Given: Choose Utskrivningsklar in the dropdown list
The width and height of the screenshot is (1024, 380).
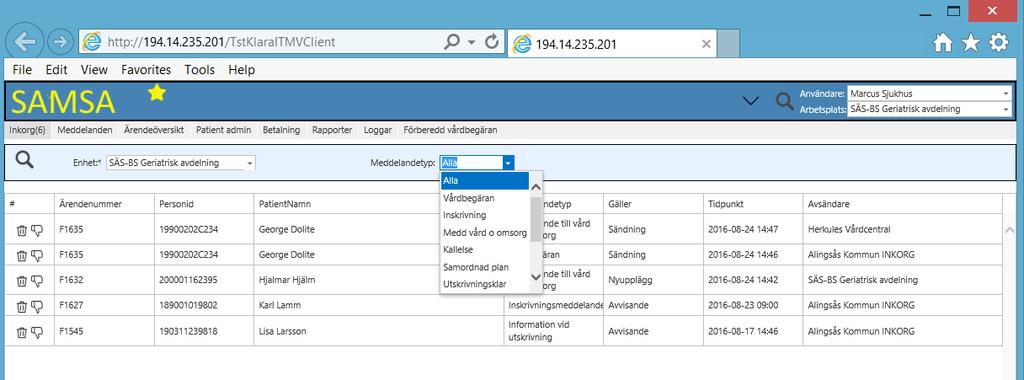Looking at the screenshot, I should [x=485, y=284].
